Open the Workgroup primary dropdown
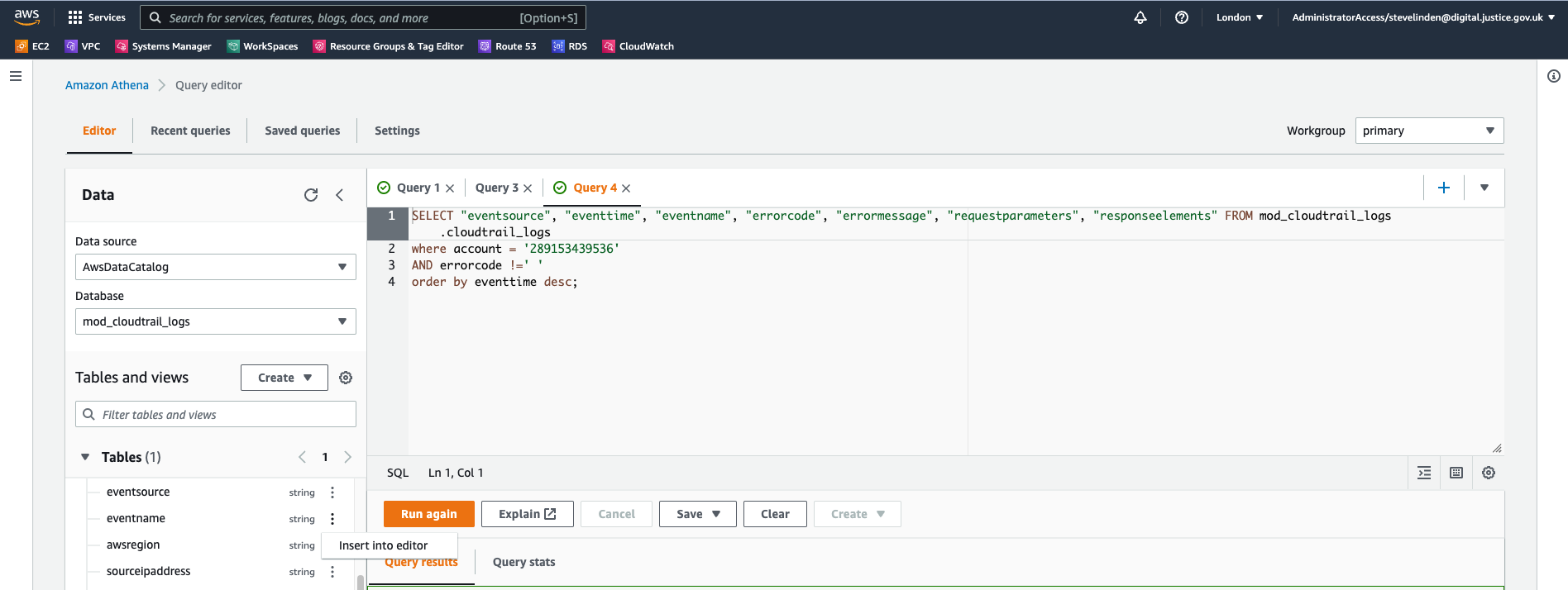The image size is (1568, 590). click(x=1429, y=131)
